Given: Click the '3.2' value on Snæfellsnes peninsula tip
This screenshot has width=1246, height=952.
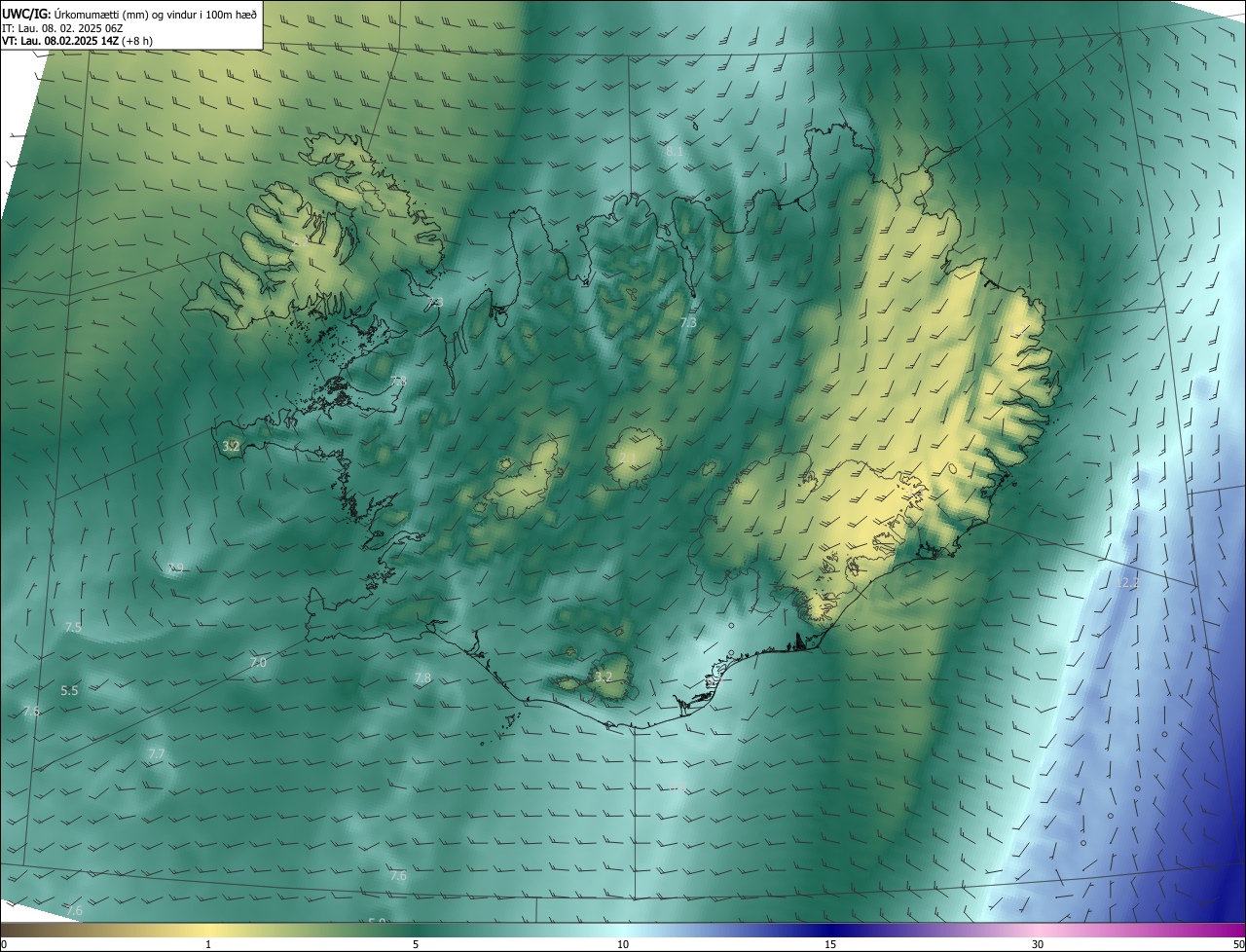Looking at the screenshot, I should [231, 447].
